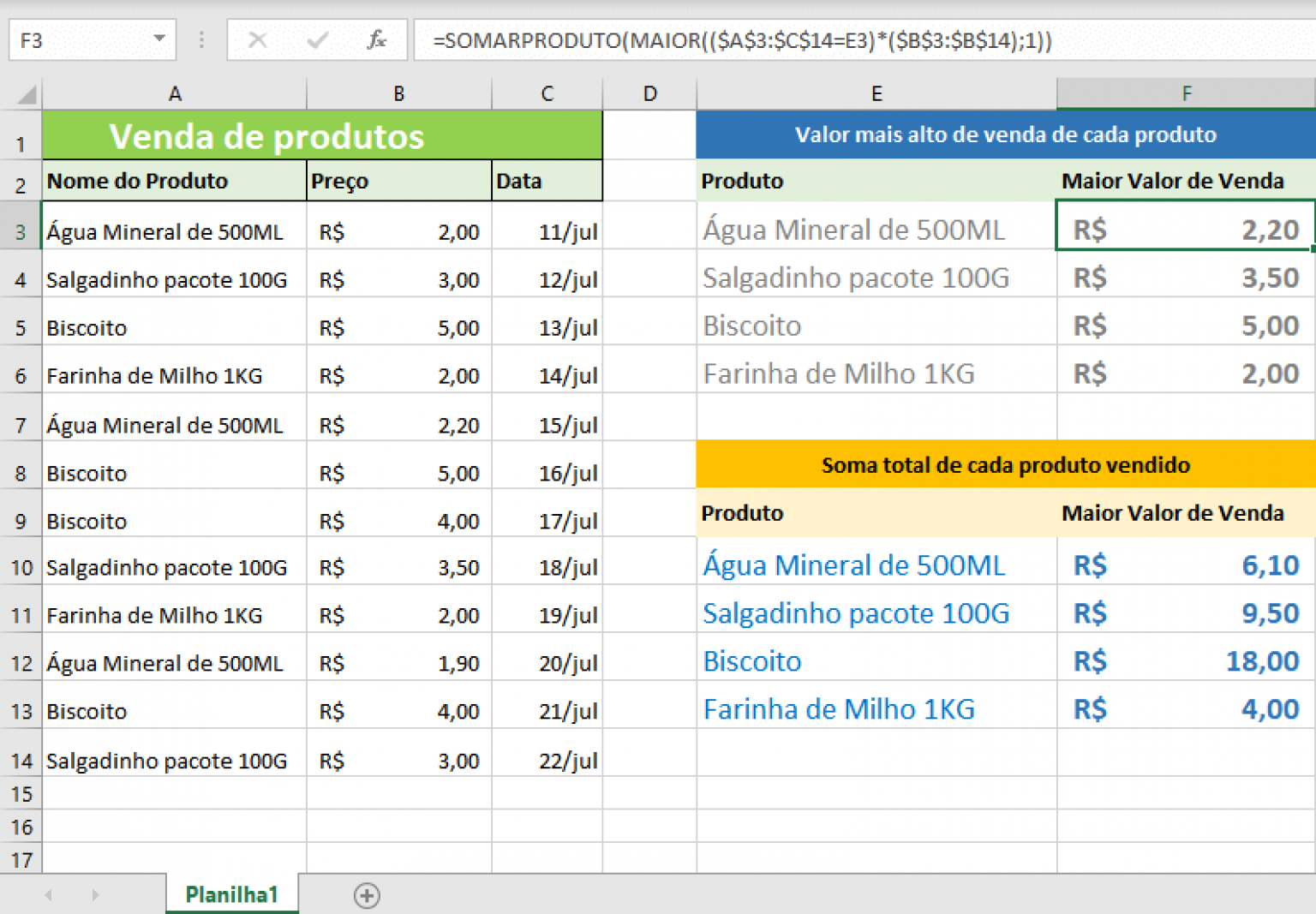The width and height of the screenshot is (1316, 914).
Task: Go to previous sheet arrow
Action: [x=49, y=894]
